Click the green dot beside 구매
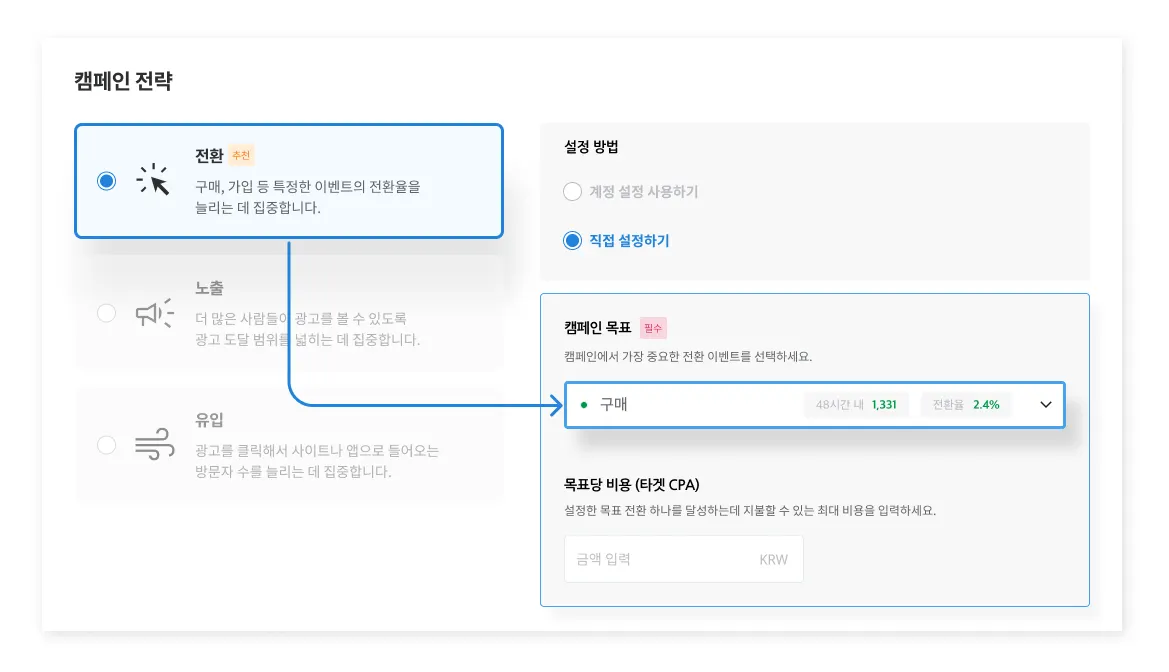The image size is (1169, 672). (584, 405)
